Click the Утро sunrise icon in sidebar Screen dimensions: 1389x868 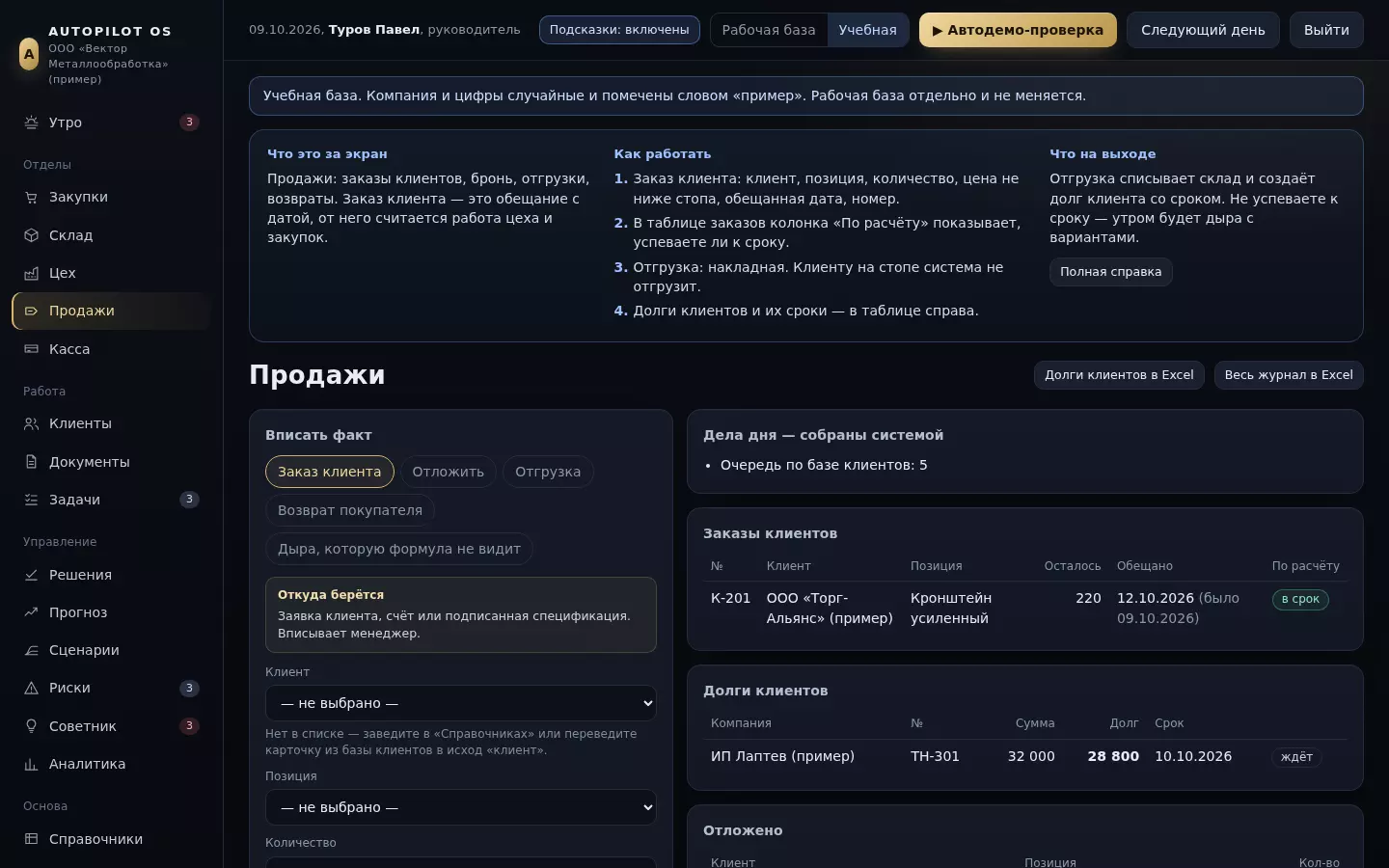31,122
